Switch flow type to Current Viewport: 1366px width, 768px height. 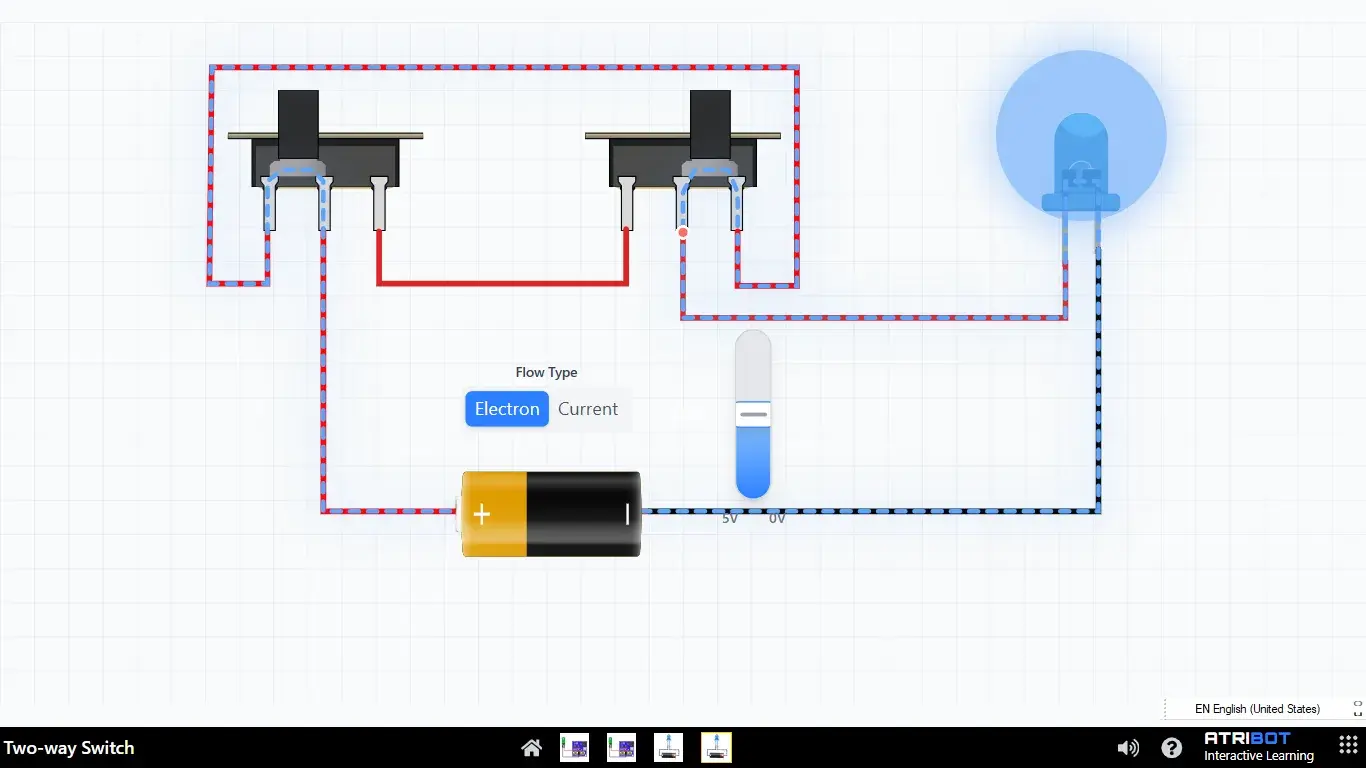click(588, 409)
